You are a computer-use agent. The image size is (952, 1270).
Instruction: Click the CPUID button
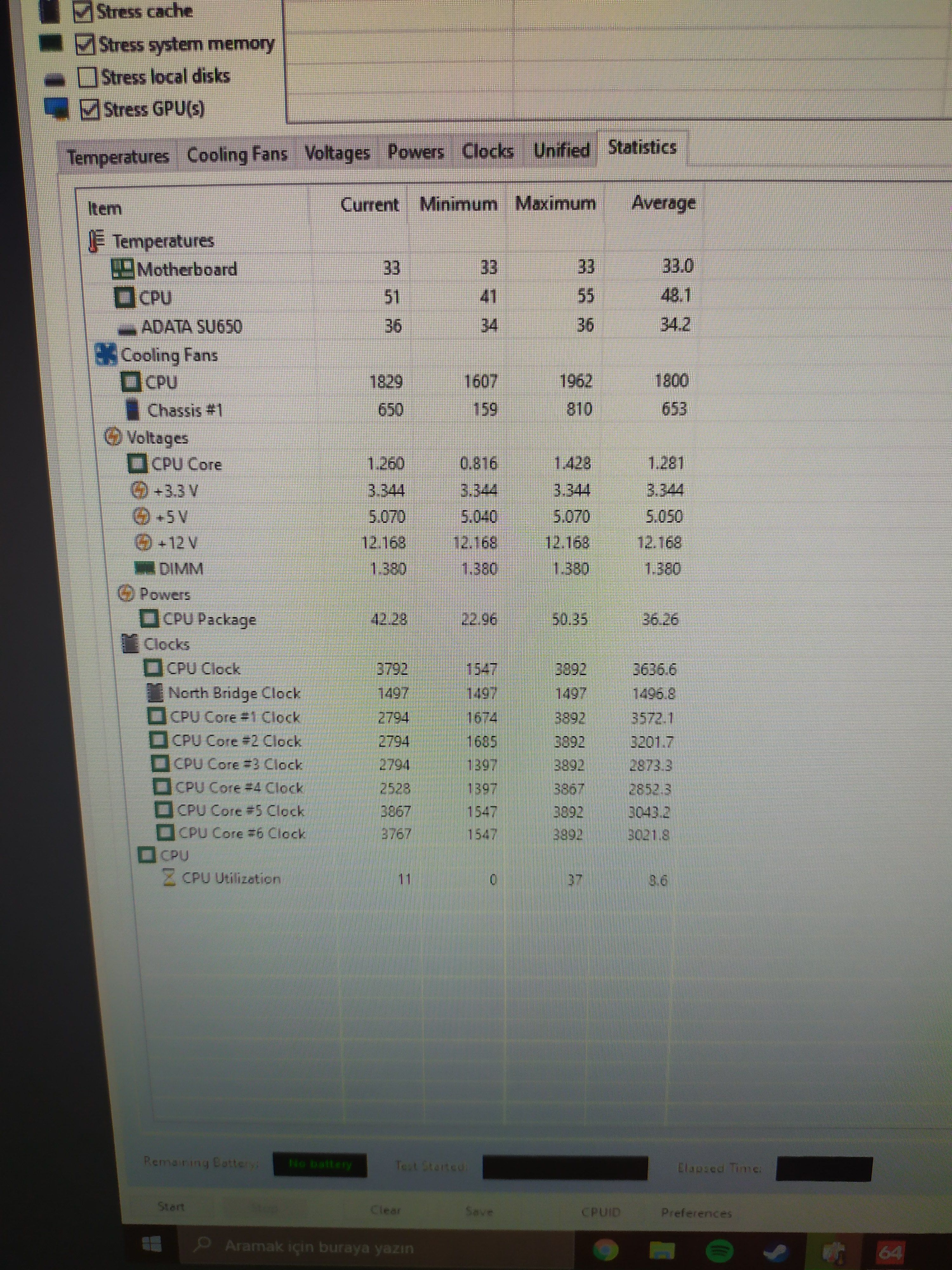click(x=600, y=1212)
